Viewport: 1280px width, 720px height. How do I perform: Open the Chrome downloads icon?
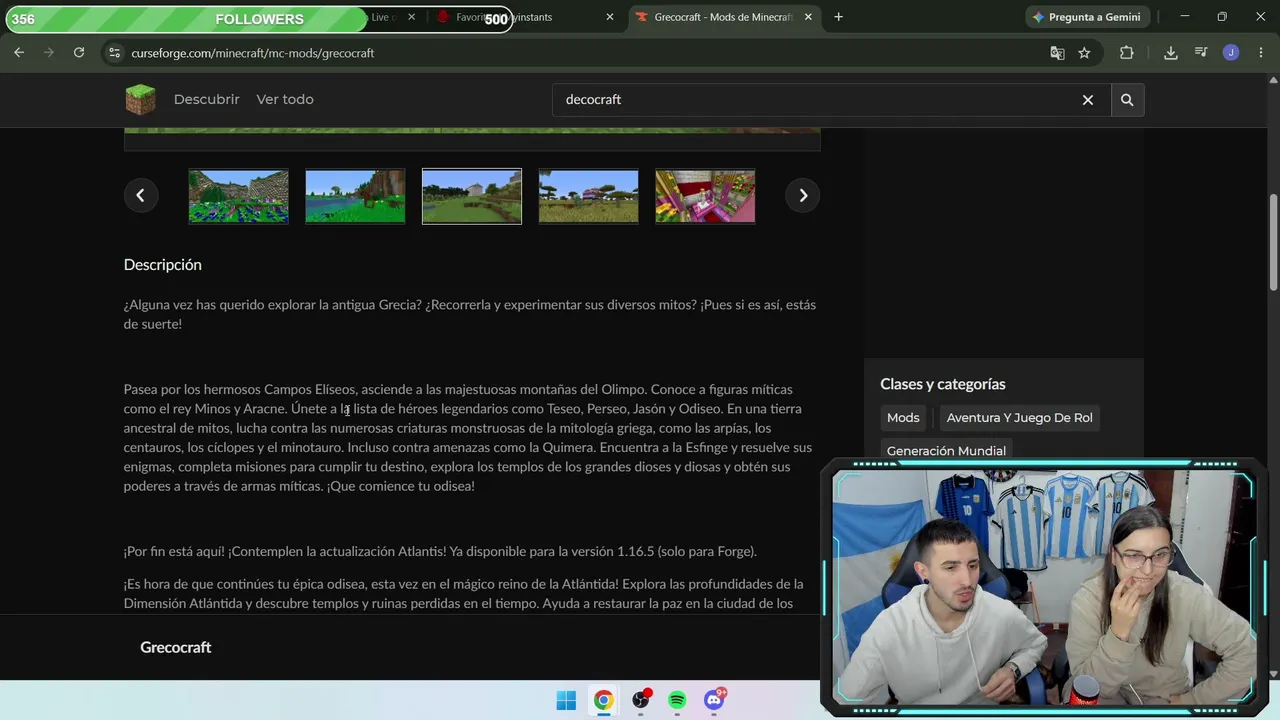(x=1171, y=53)
